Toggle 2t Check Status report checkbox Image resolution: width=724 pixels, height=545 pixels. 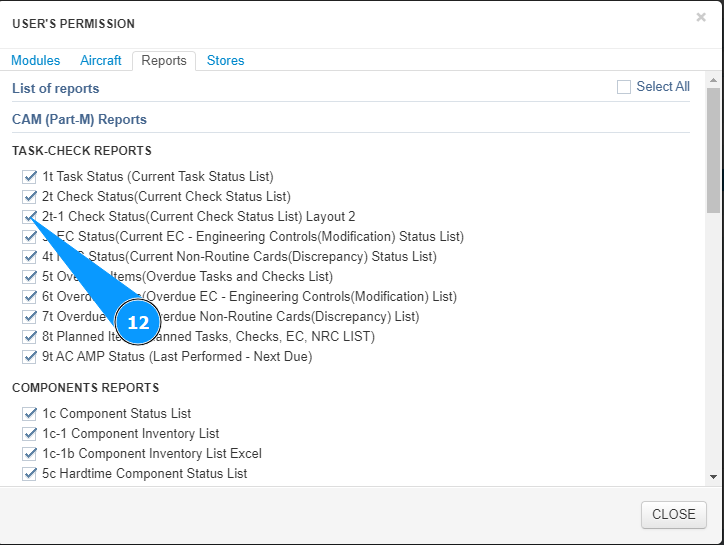coord(30,197)
